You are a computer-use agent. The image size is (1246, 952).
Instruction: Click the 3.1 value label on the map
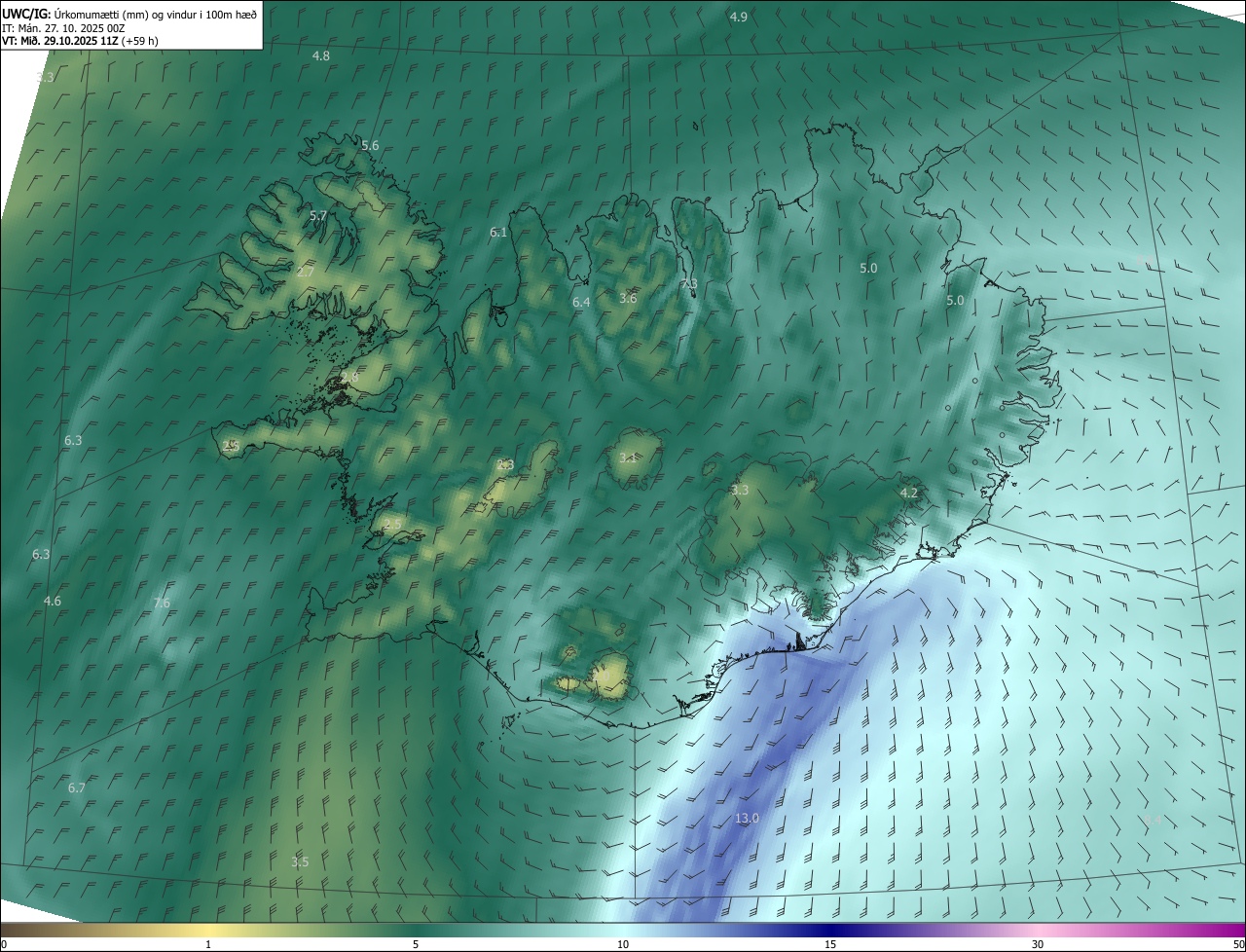628,458
